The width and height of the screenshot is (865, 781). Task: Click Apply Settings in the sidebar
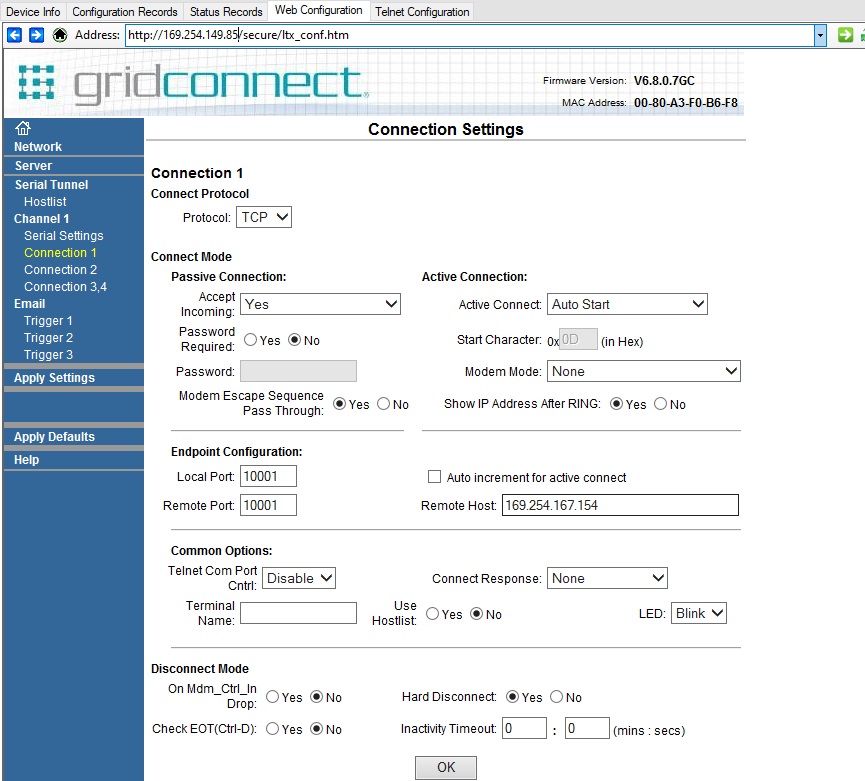pos(55,378)
